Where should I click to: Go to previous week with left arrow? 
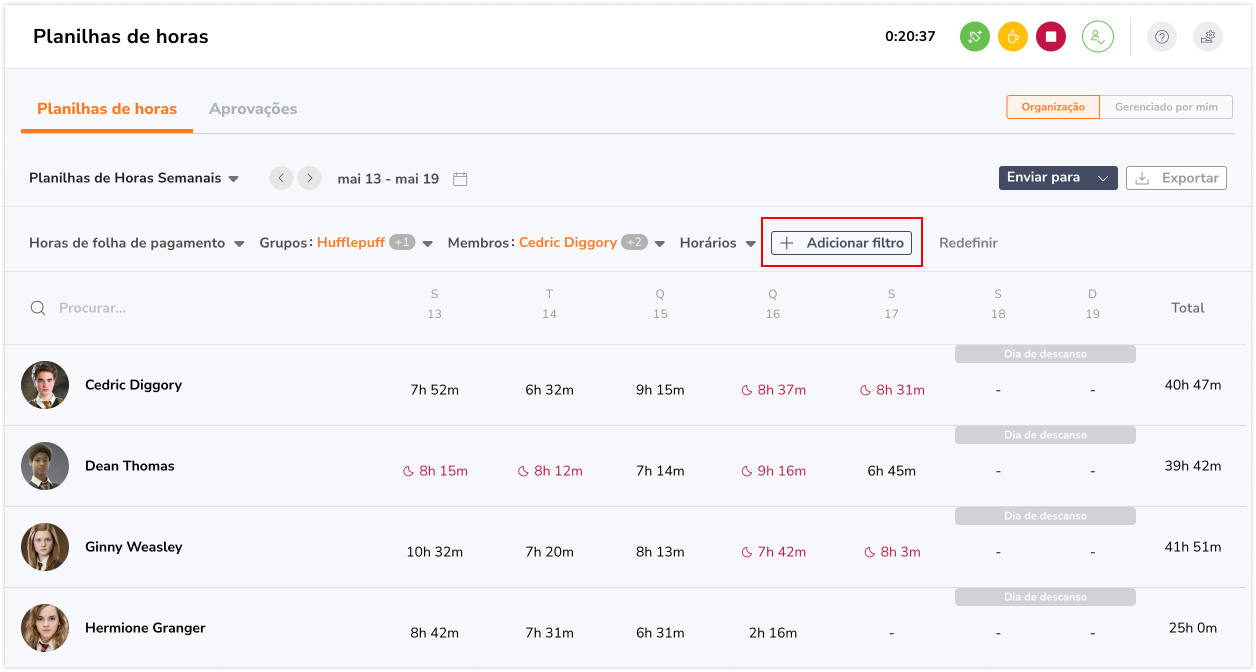pyautogui.click(x=282, y=178)
